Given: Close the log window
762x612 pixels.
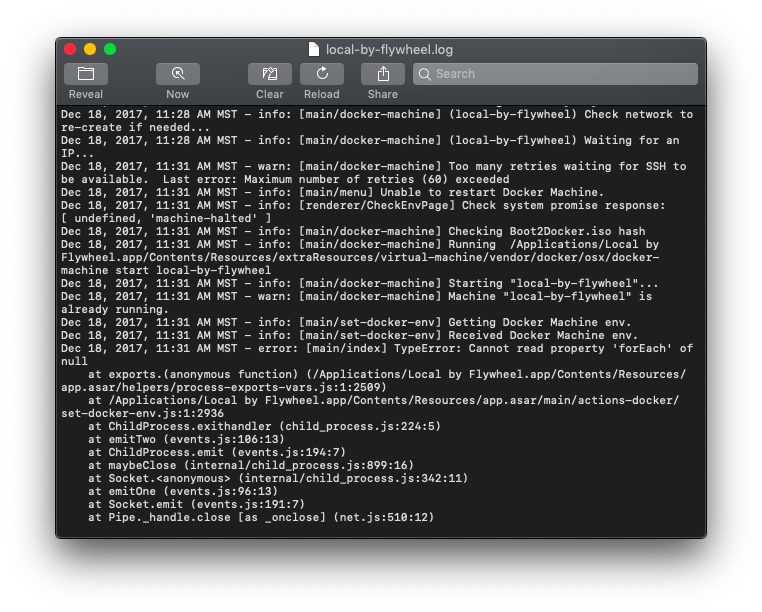Looking at the screenshot, I should [x=70, y=49].
